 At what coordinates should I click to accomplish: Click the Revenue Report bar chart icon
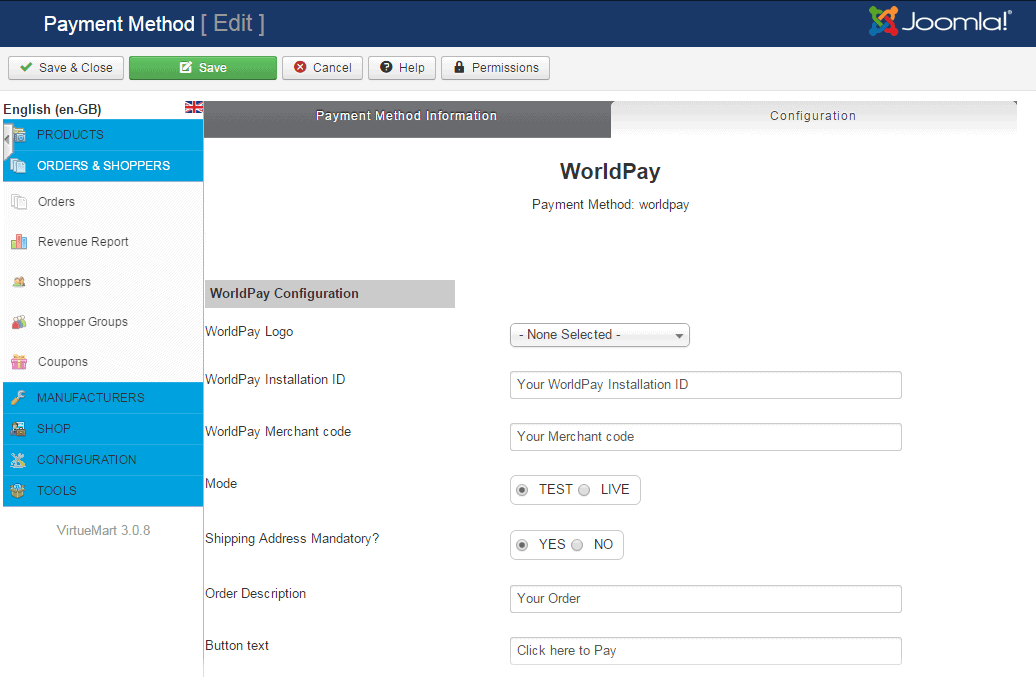click(x=19, y=242)
